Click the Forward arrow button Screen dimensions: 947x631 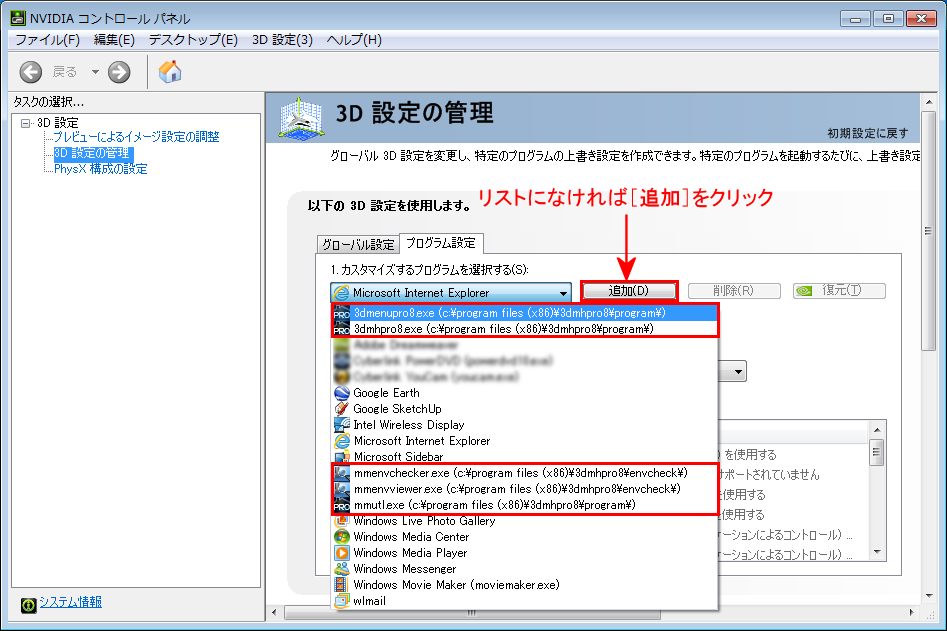(x=119, y=72)
